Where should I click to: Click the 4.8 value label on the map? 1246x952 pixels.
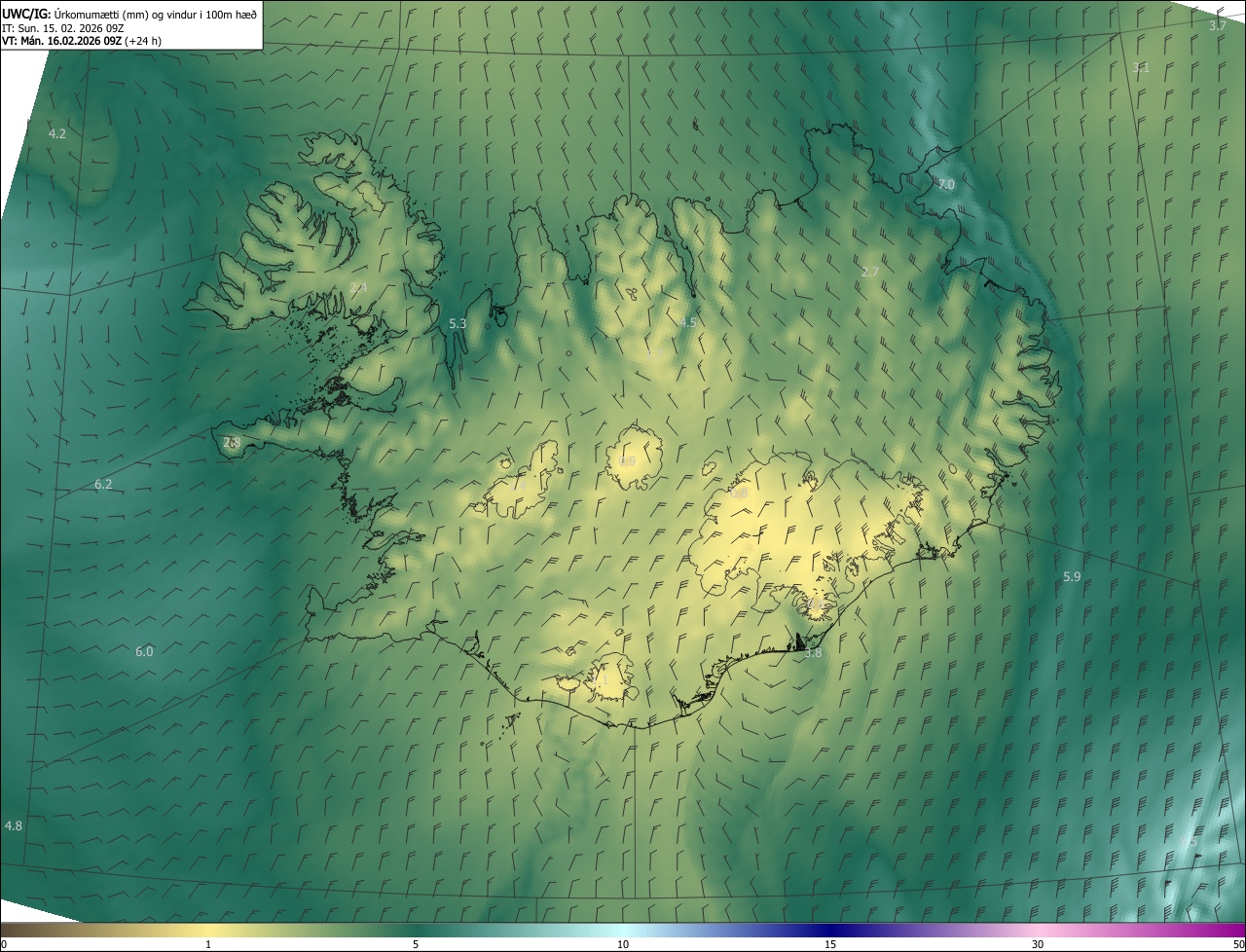point(14,825)
